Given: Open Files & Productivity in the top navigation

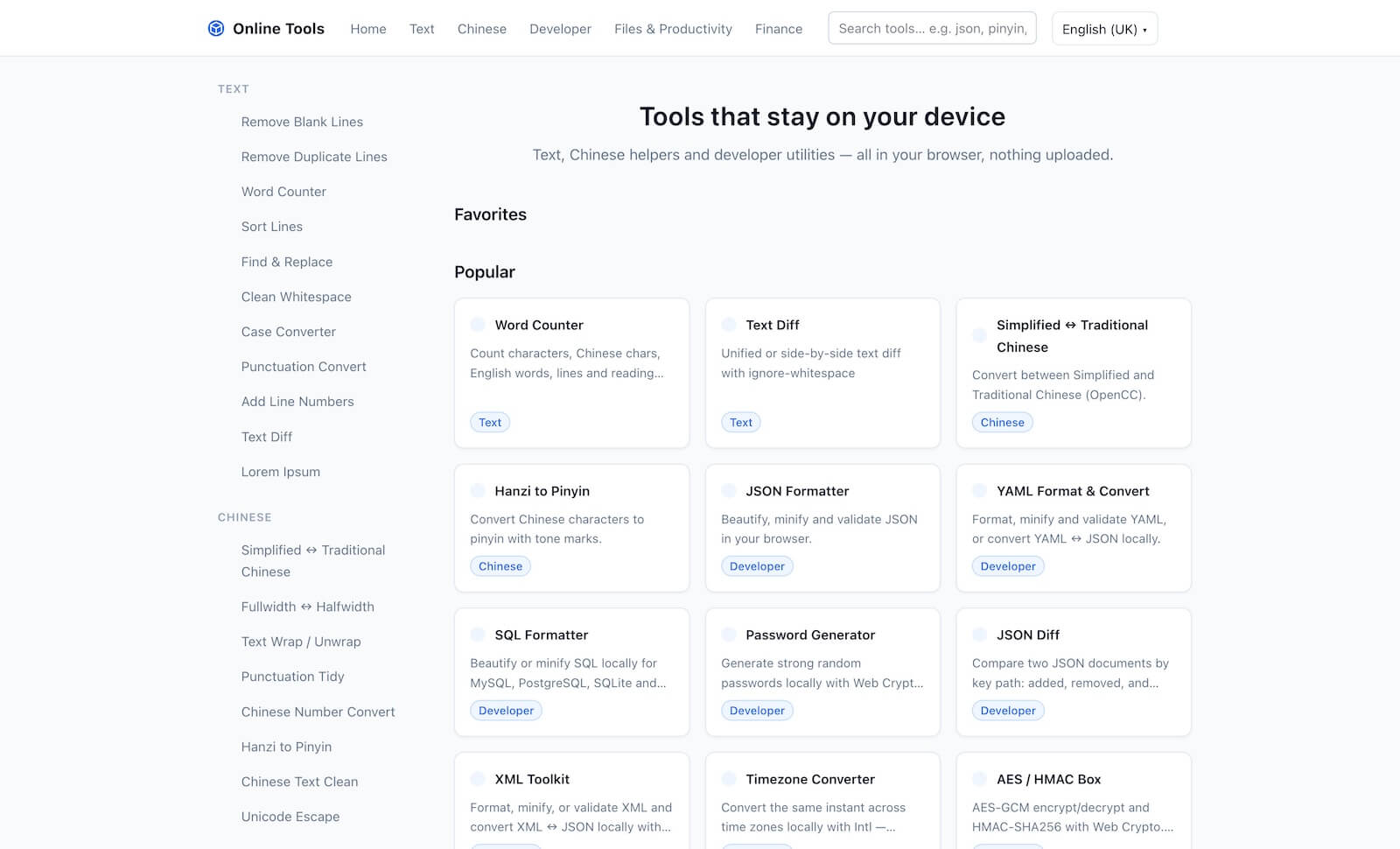Looking at the screenshot, I should pyautogui.click(x=673, y=29).
